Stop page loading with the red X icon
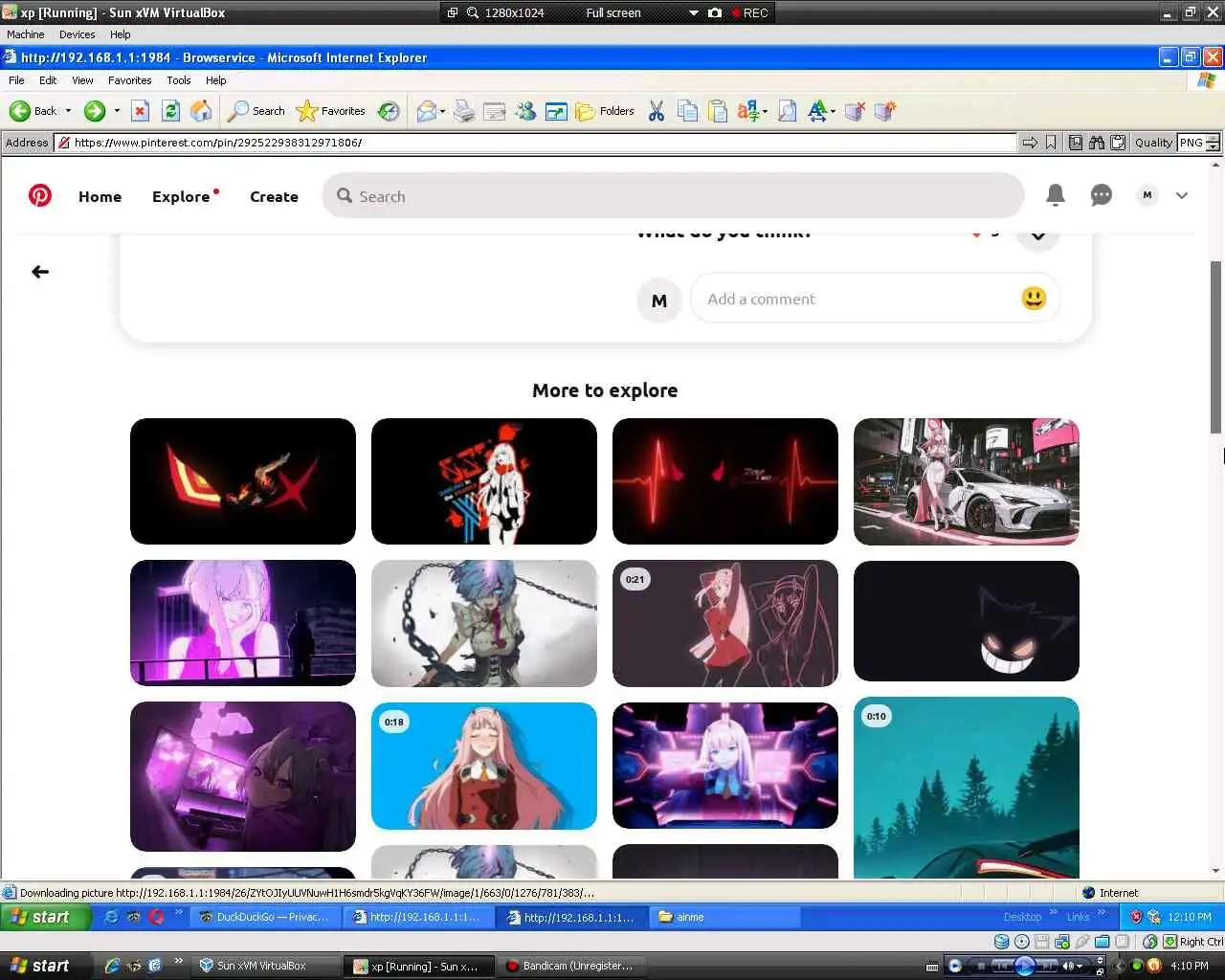Viewport: 1225px width, 980px height. 140,111
